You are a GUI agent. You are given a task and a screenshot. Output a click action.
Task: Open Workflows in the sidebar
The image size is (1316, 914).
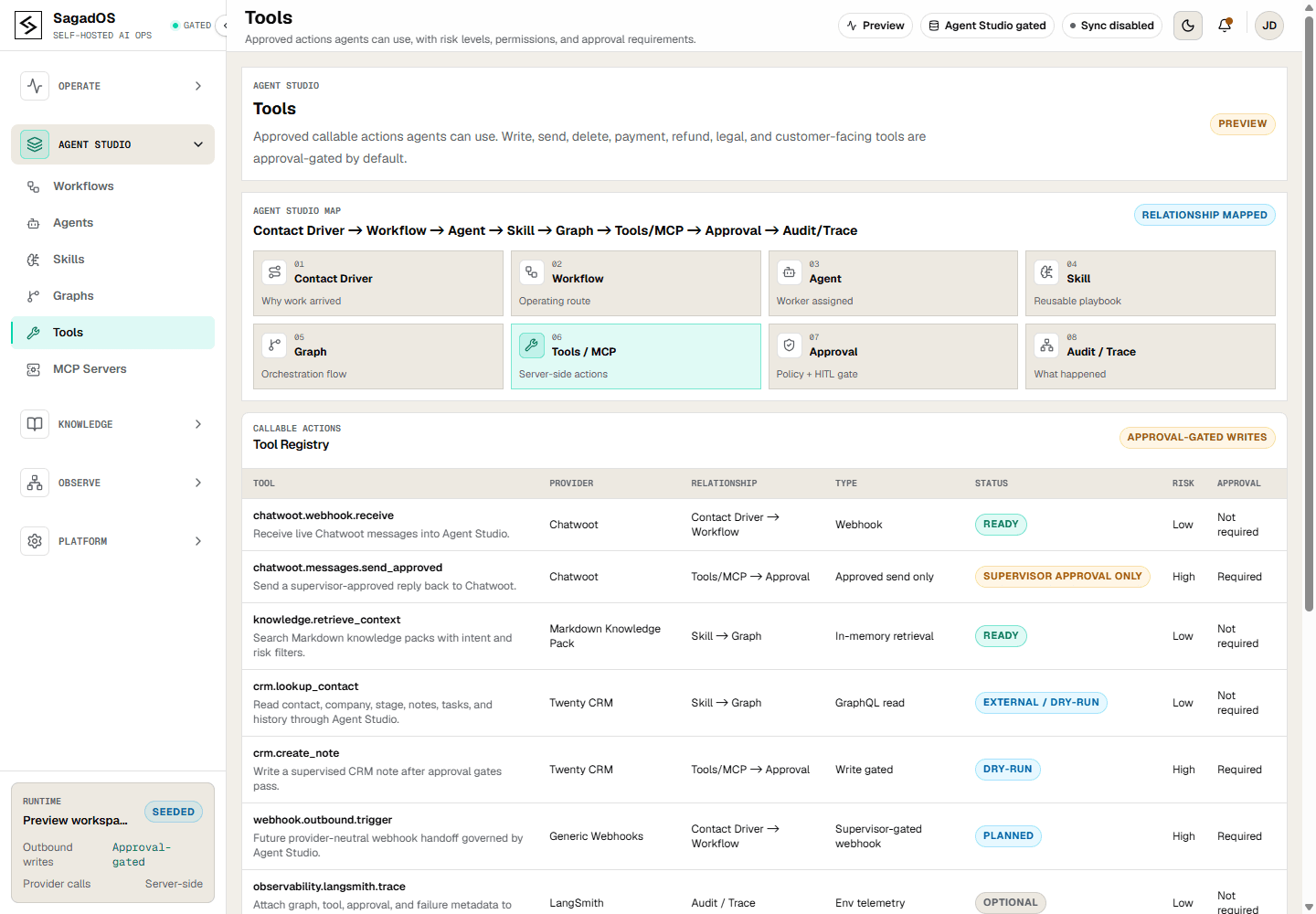coord(112,186)
